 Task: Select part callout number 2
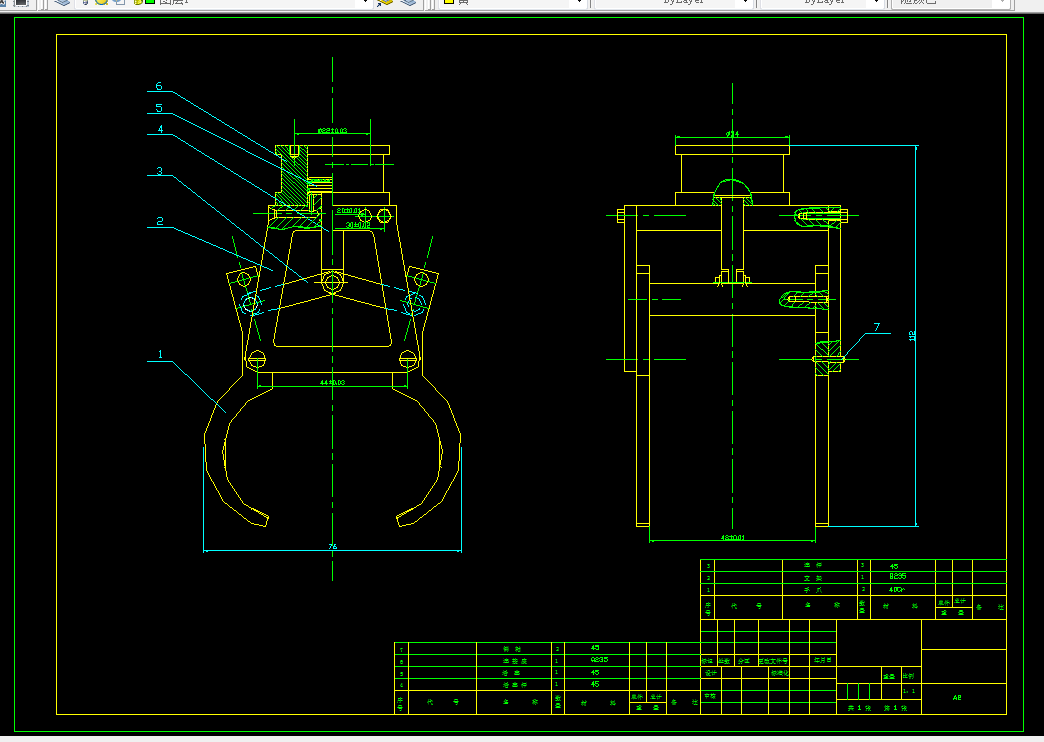[x=160, y=221]
